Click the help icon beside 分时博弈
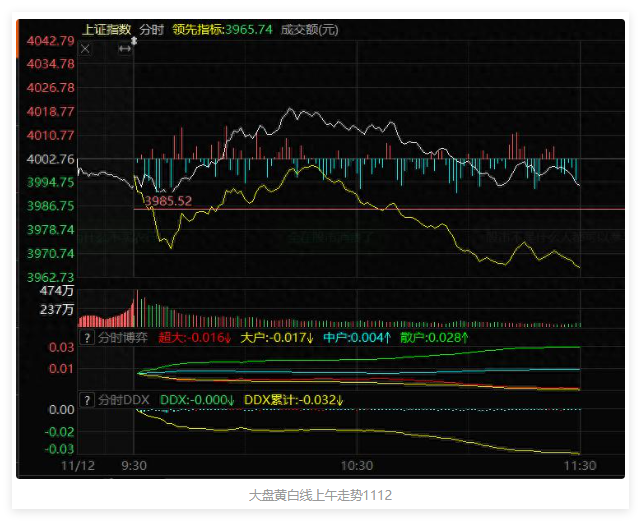This screenshot has width=641, height=521. 86,338
